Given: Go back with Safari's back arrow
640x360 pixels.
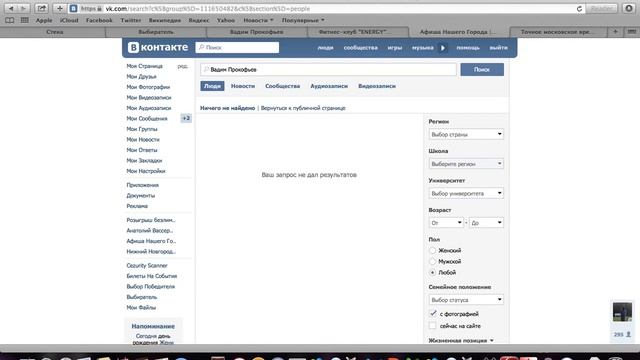Looking at the screenshot, I should pos(11,8).
